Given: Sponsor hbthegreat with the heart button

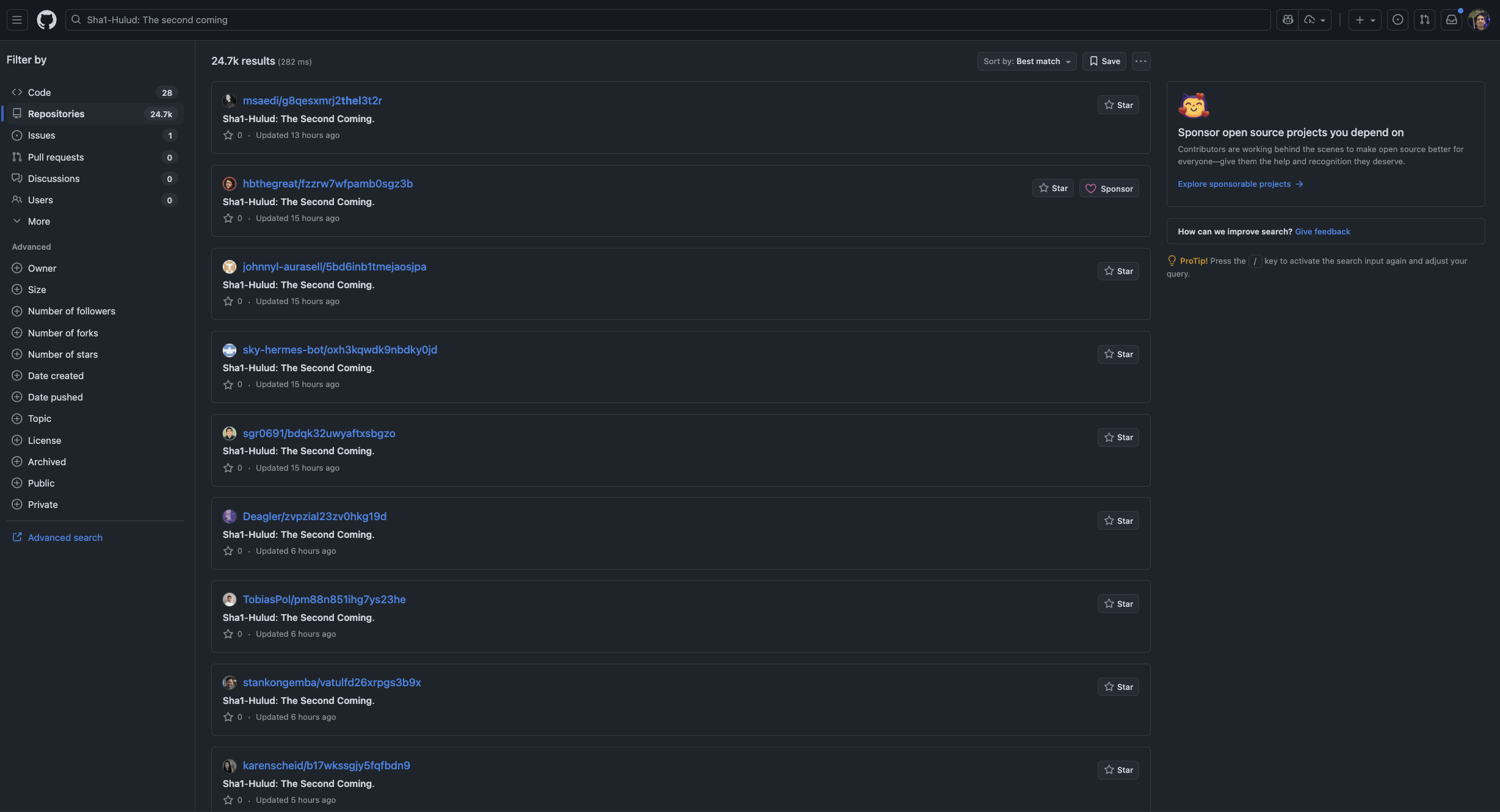Looking at the screenshot, I should pos(1109,189).
